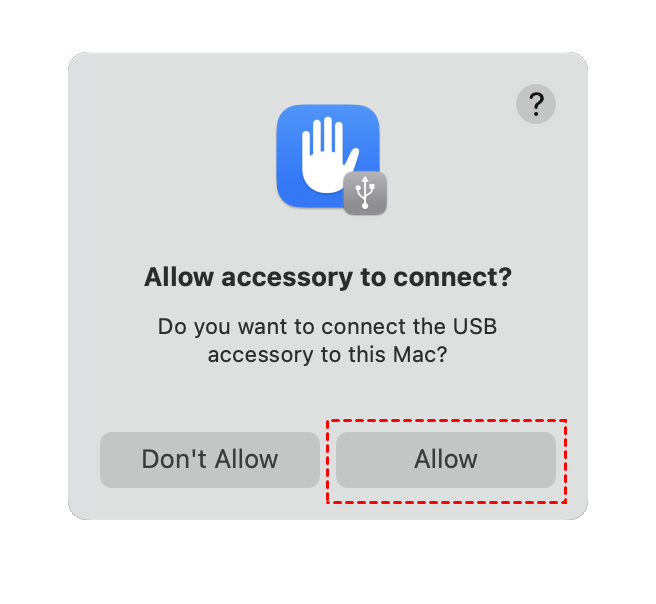This screenshot has height=604, width=656.
Task: Click the USB trident symbol on the badge
Action: pyautogui.click(x=365, y=192)
